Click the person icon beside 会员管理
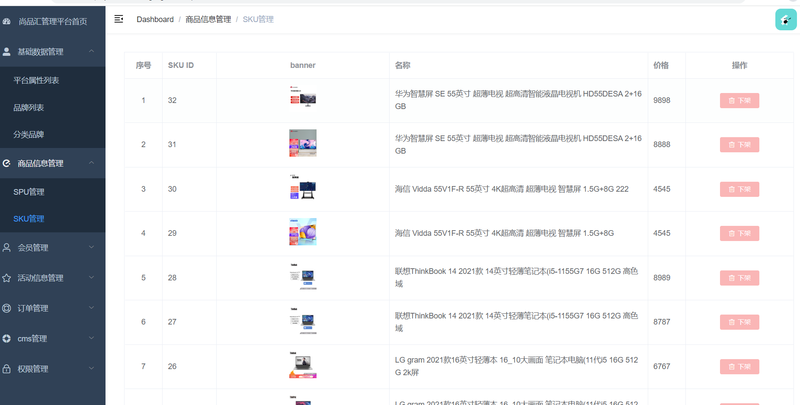 pos(7,247)
